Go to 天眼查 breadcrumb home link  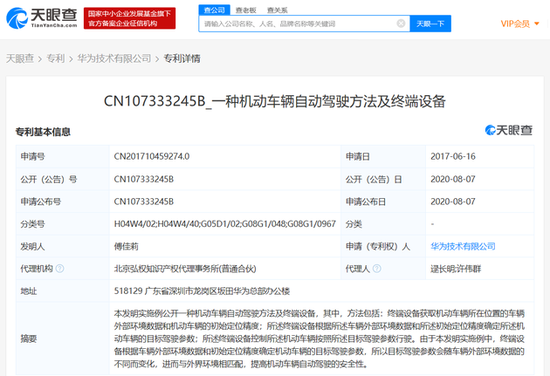tap(20, 59)
